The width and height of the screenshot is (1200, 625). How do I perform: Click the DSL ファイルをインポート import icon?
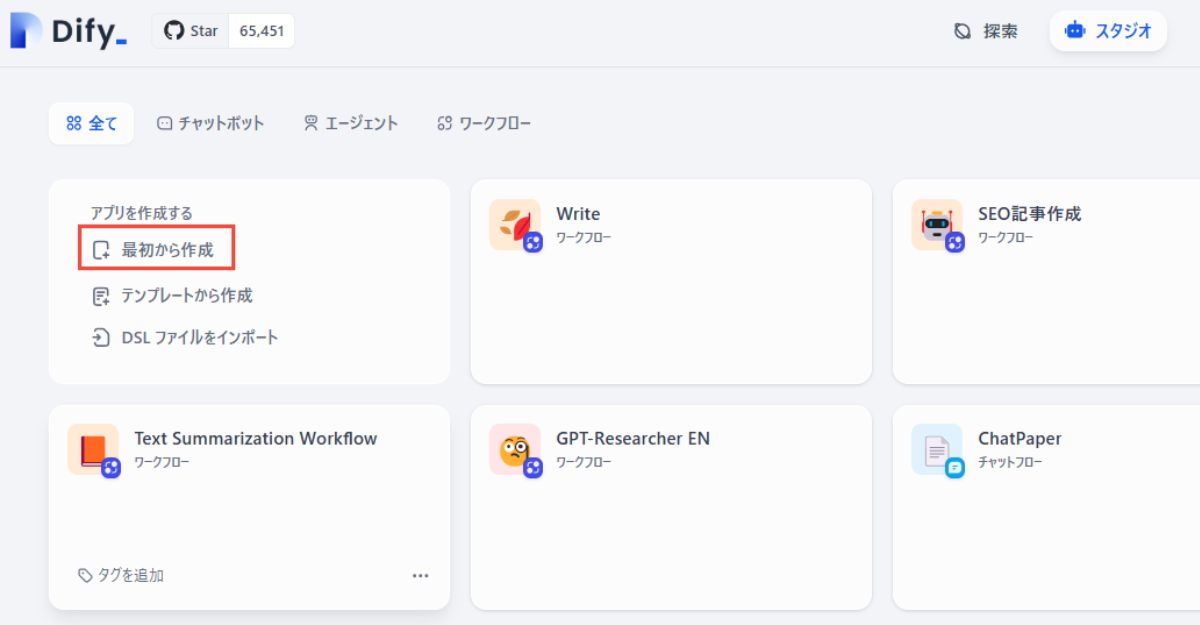(100, 337)
